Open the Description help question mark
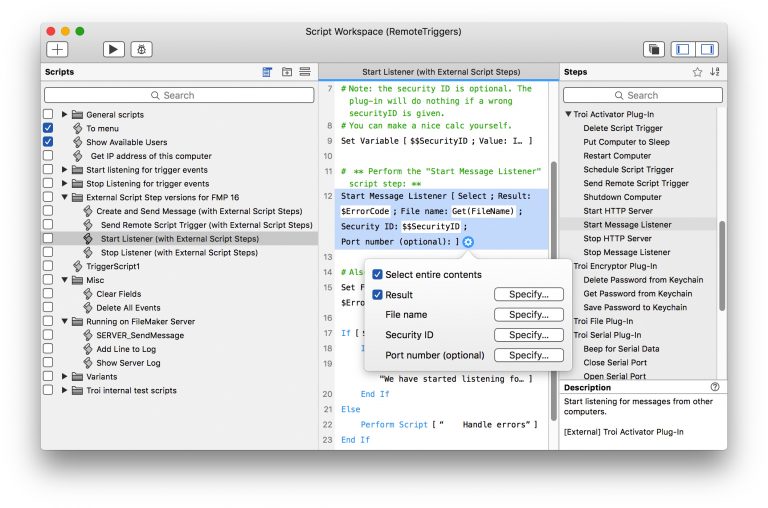The image size is (768, 508). (x=715, y=387)
